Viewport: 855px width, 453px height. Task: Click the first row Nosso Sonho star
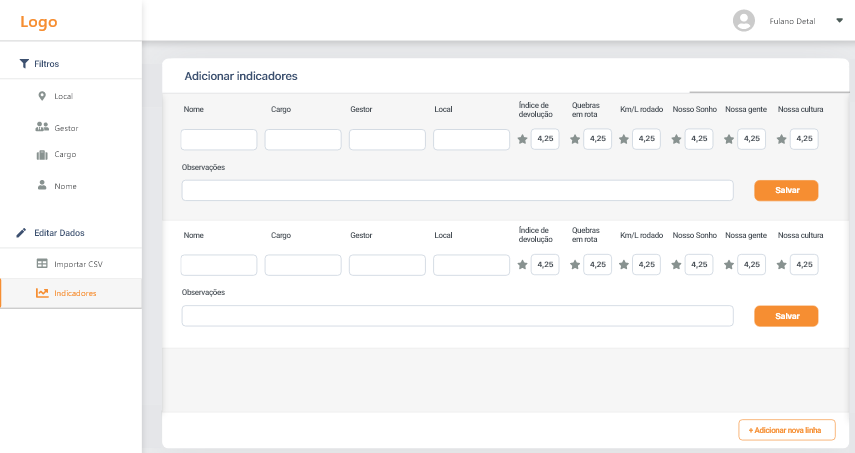676,139
